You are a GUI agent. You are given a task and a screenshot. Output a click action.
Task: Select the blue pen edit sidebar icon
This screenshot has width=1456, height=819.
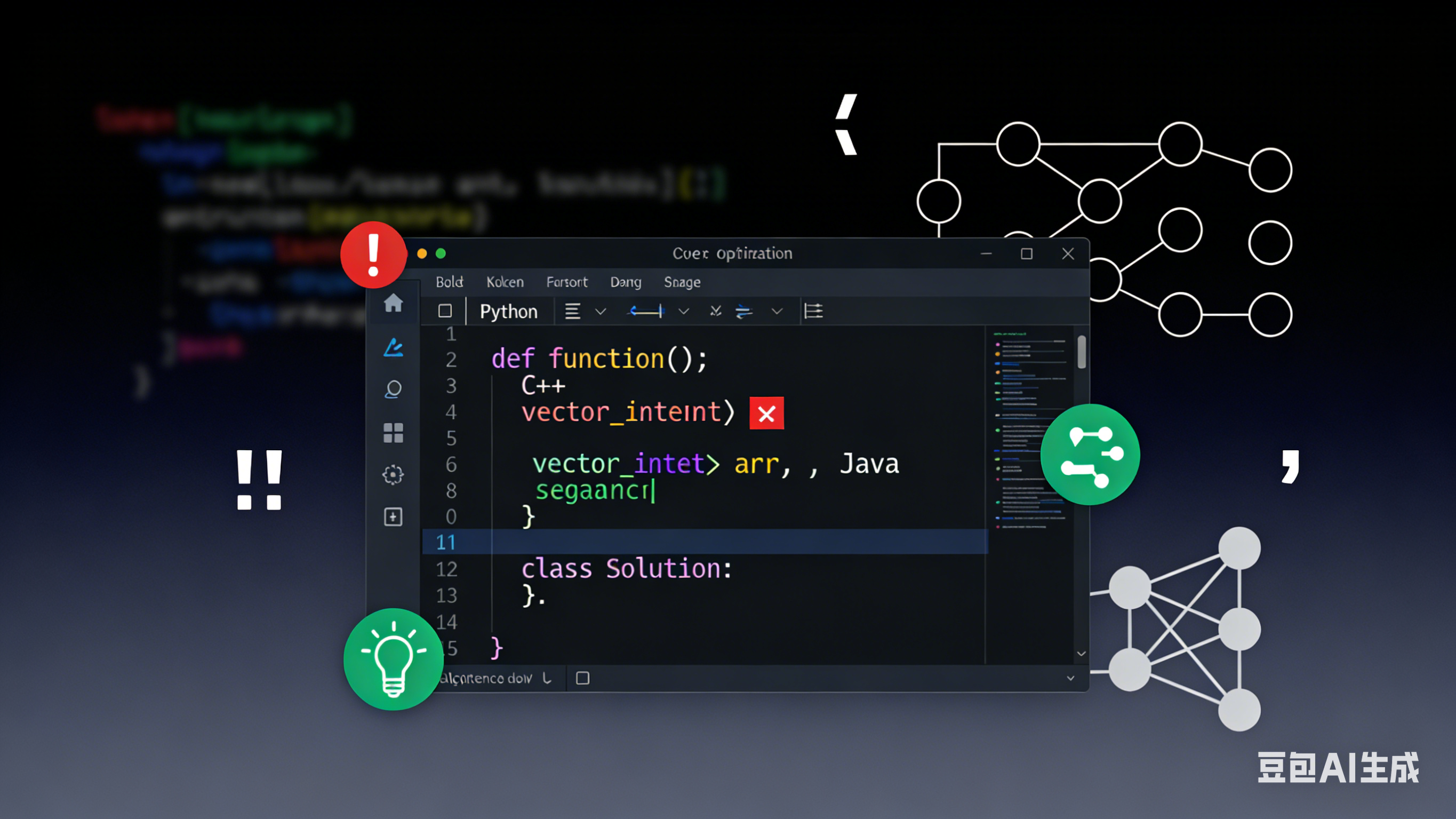point(393,347)
